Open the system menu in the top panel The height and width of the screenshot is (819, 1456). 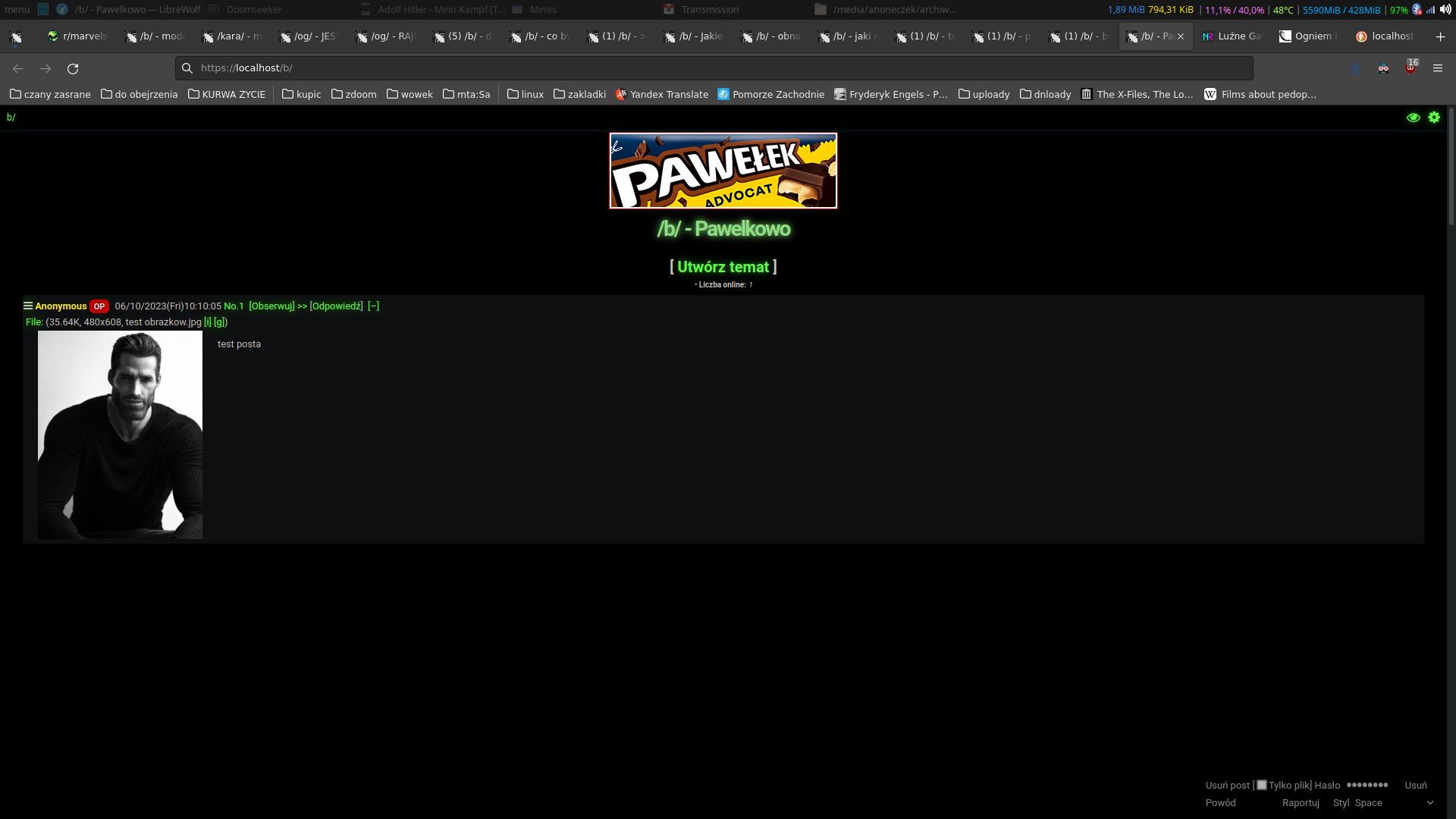point(17,10)
